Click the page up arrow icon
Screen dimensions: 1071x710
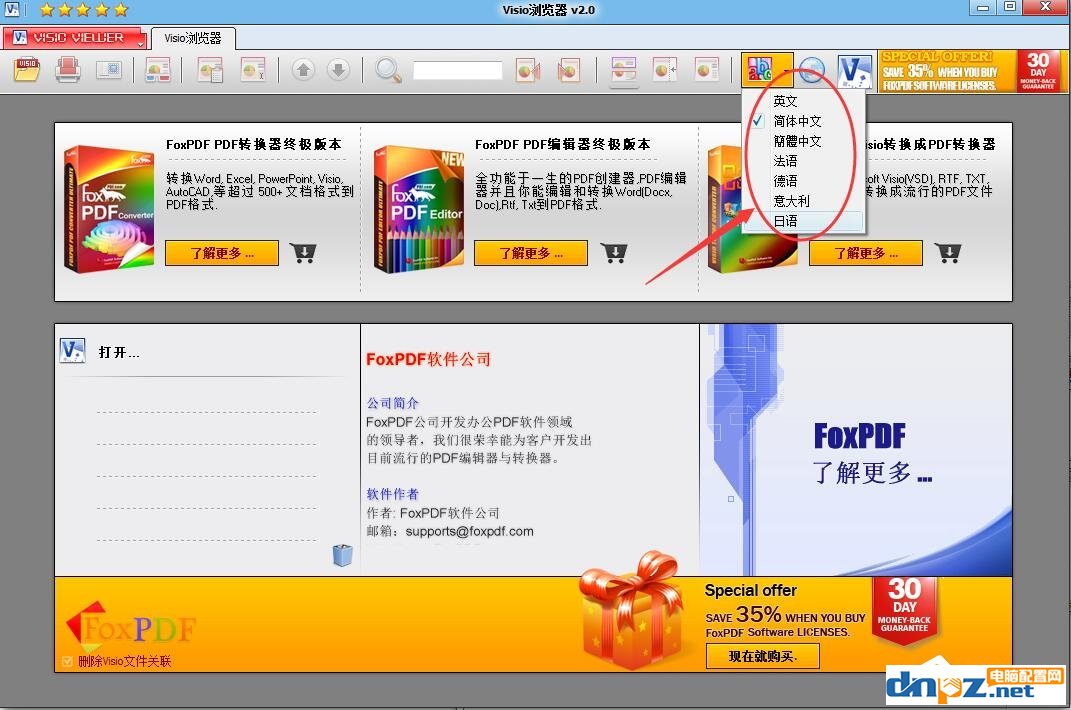pos(304,70)
